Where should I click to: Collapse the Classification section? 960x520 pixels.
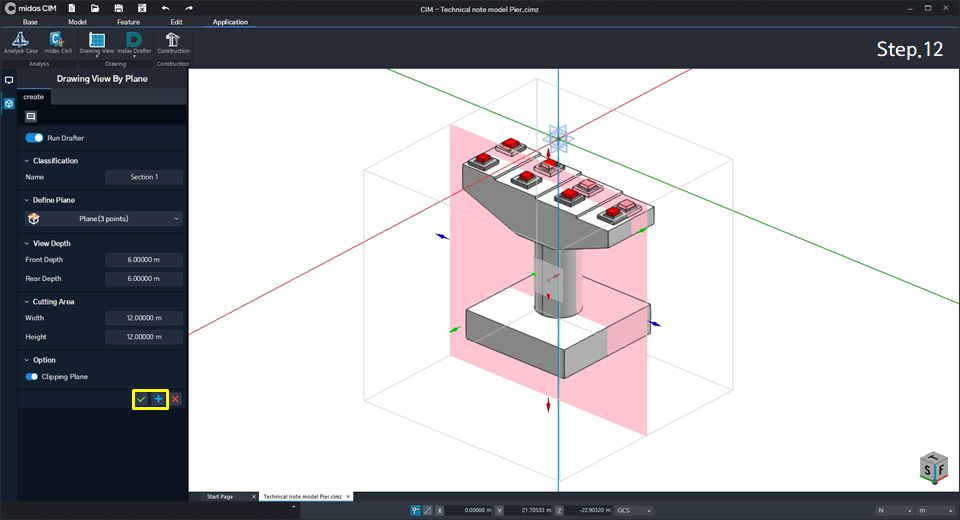click(x=27, y=161)
